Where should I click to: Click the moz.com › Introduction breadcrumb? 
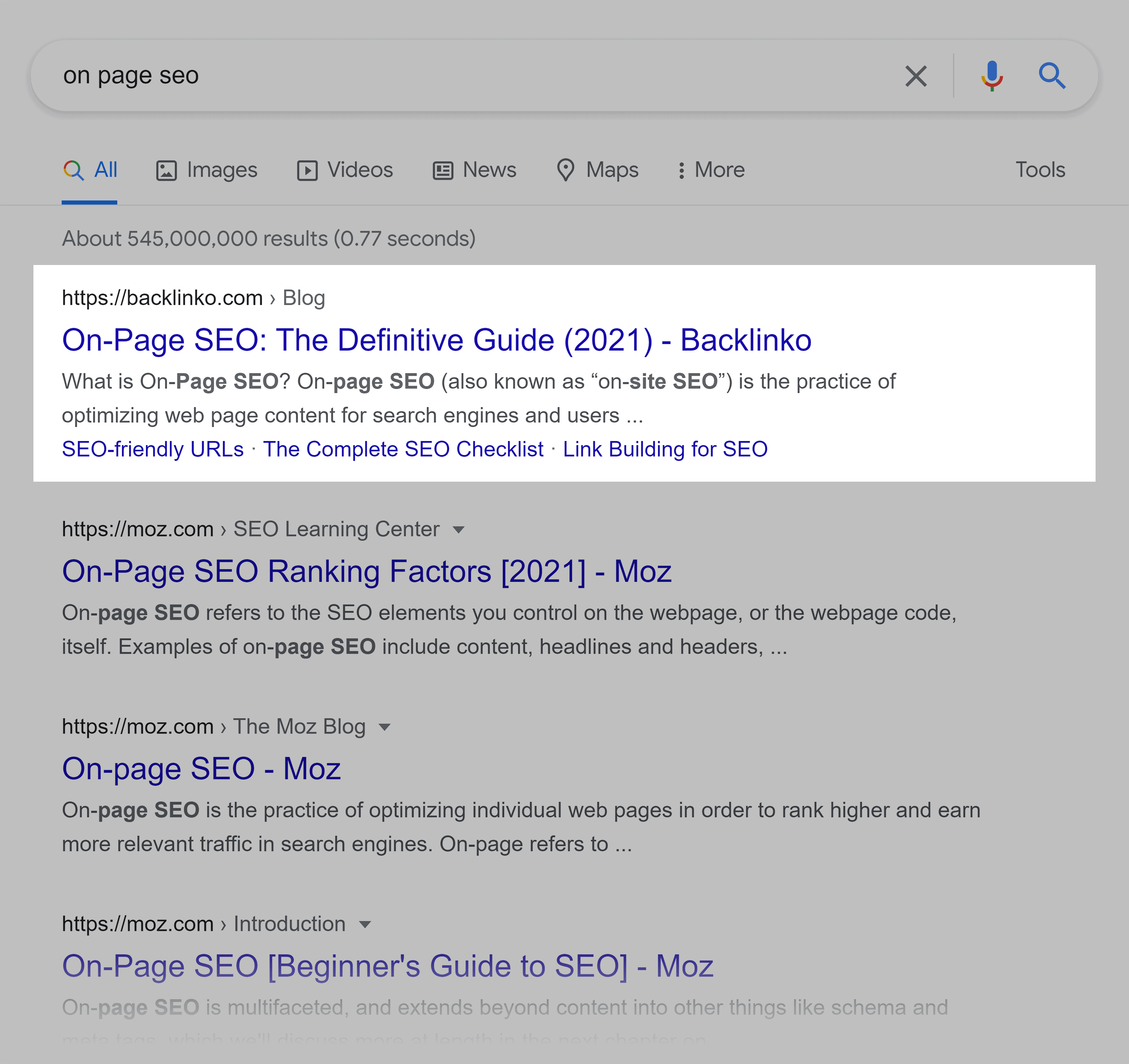204,925
